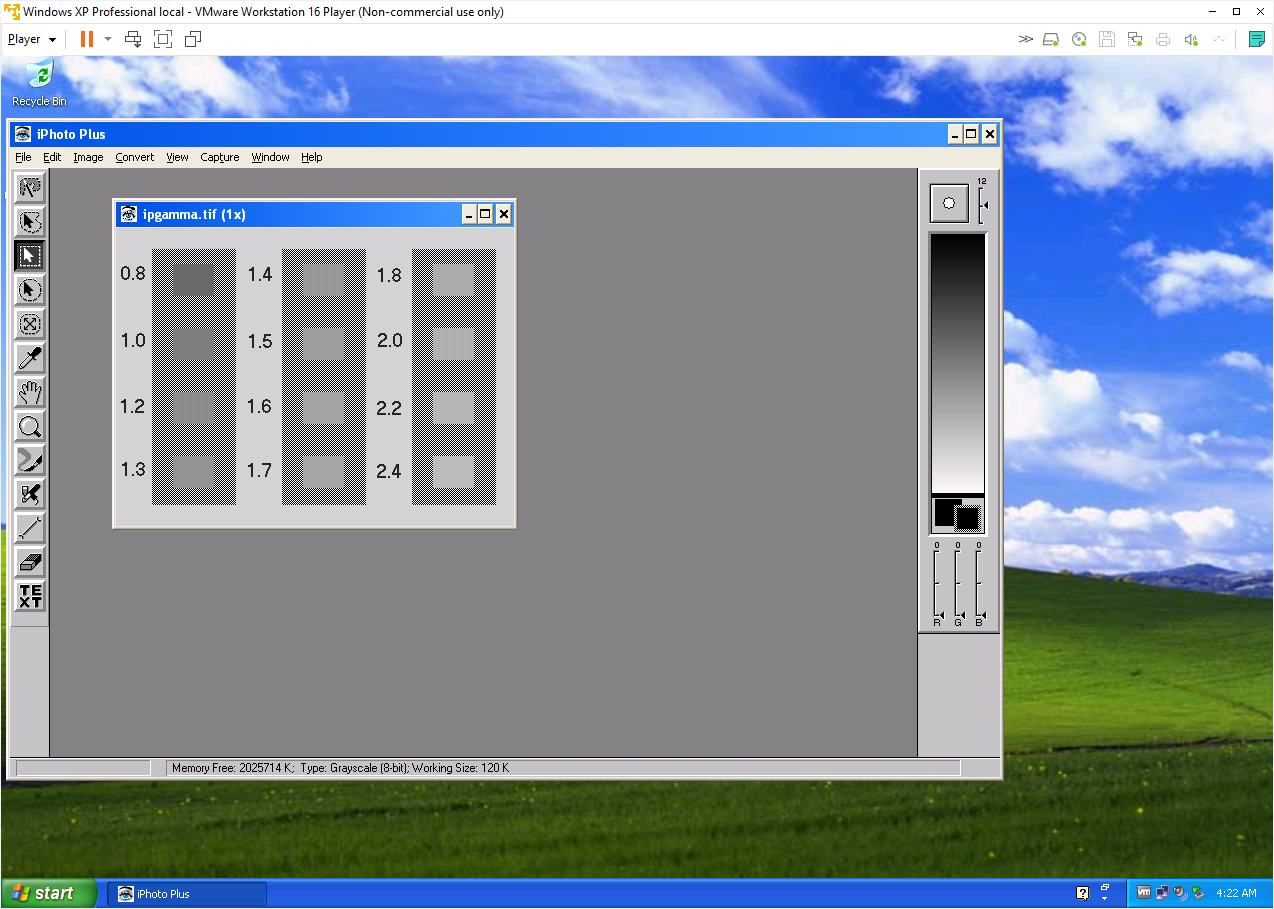Viewport: 1274px width, 909px height.
Task: Minimize the ipgamma.tif image window
Action: 469,214
